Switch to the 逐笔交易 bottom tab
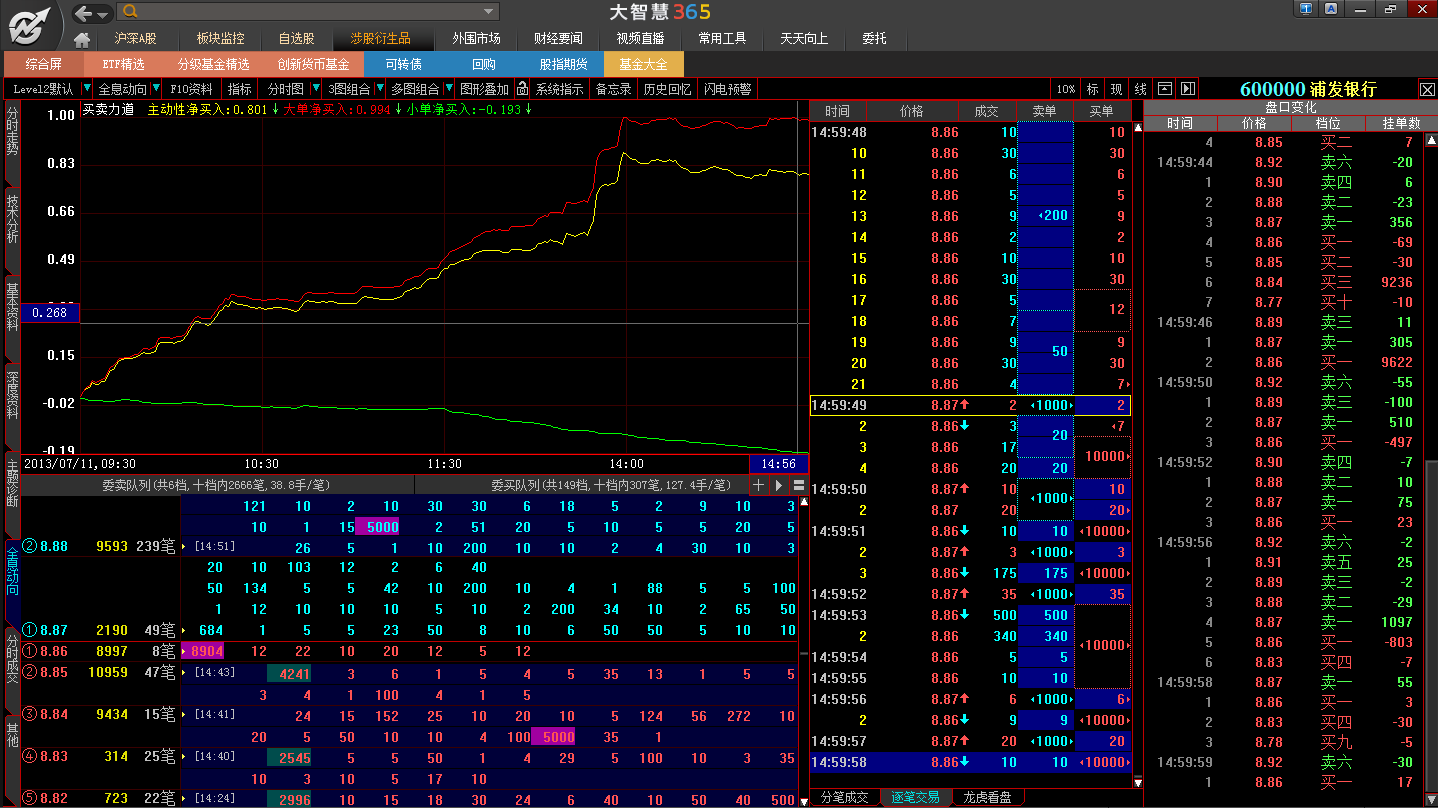 [x=916, y=797]
